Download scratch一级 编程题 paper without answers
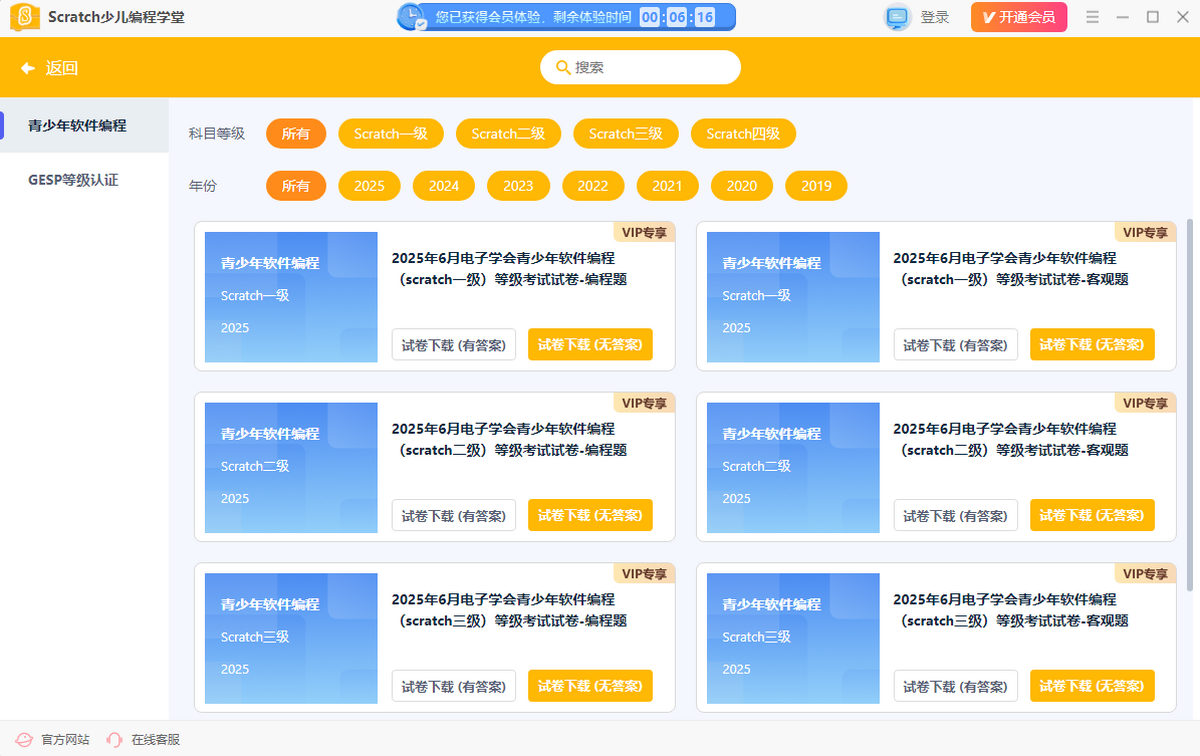The width and height of the screenshot is (1200, 756). [590, 345]
